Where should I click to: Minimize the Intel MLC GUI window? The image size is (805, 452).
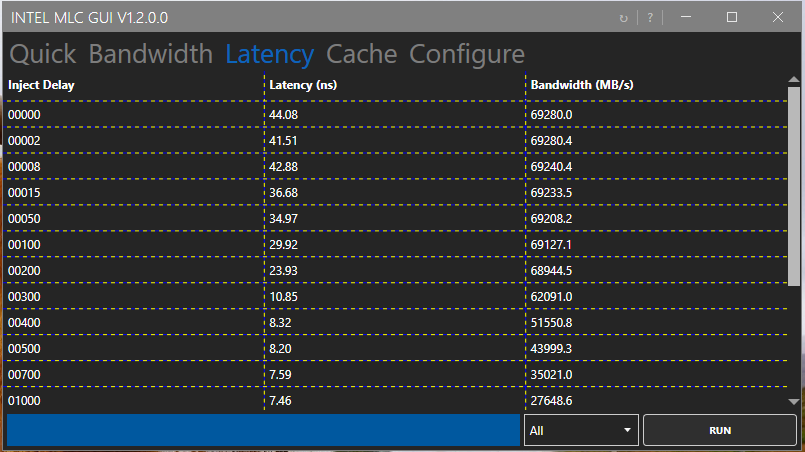685,17
